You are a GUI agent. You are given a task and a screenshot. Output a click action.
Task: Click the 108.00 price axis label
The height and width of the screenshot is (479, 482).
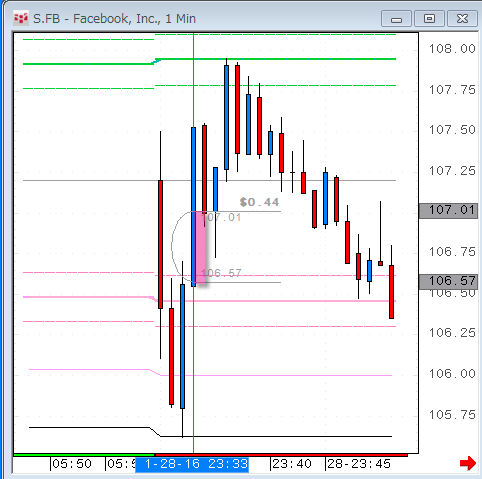pos(452,49)
